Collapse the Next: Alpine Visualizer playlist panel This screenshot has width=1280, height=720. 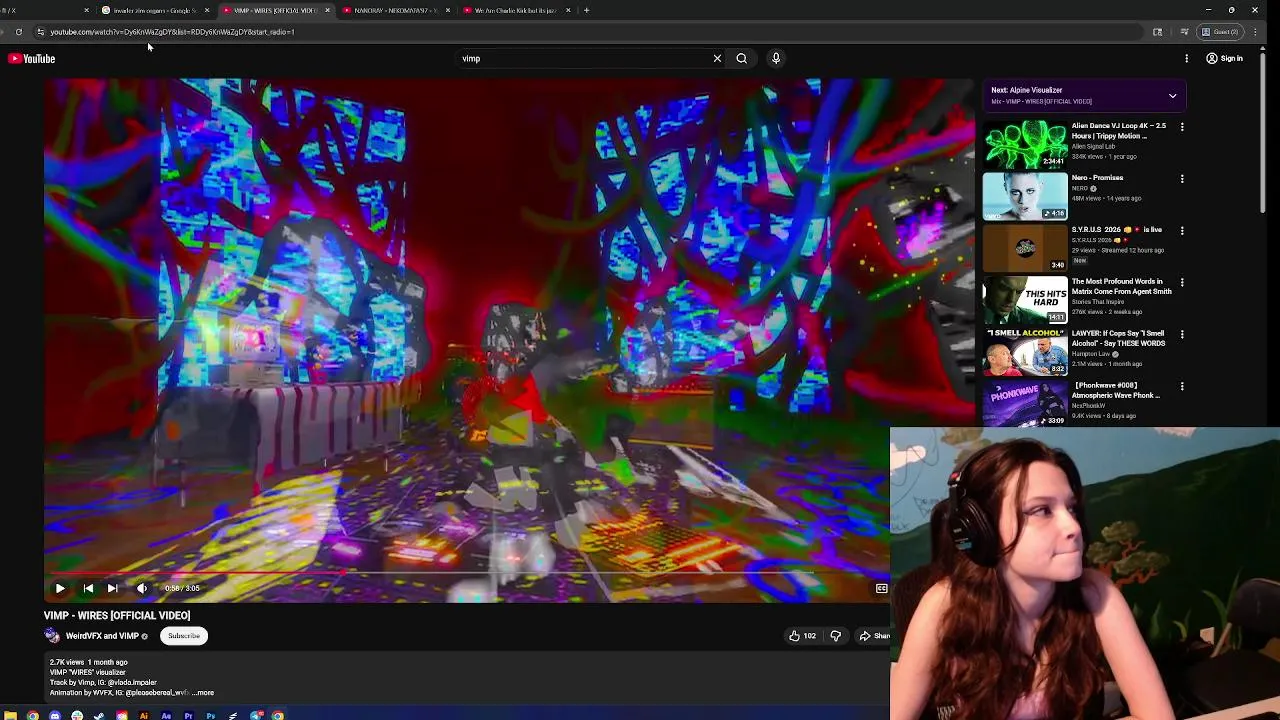1172,95
